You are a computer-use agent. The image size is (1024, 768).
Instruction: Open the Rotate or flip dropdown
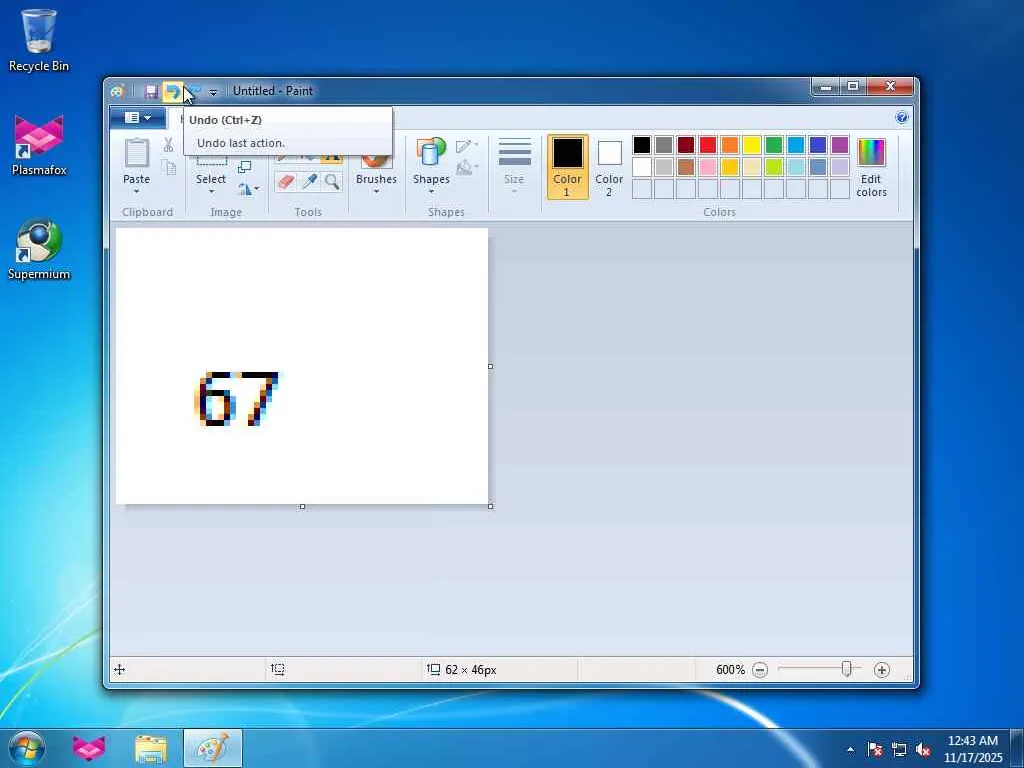248,189
